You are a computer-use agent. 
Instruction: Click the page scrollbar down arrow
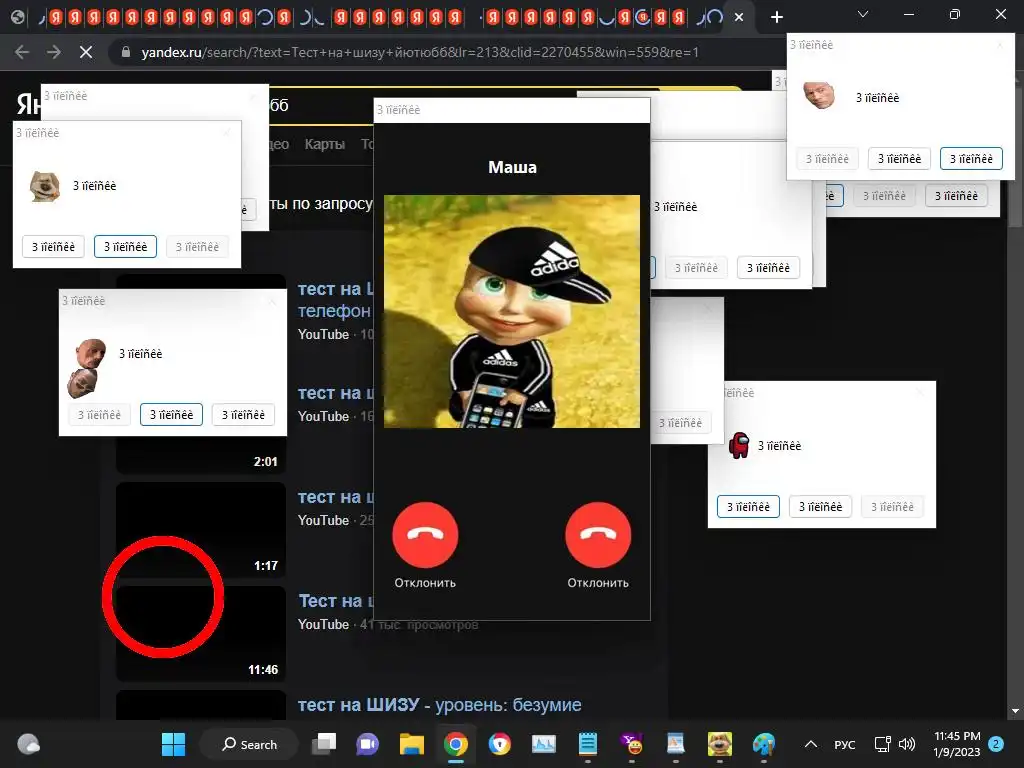1015,711
